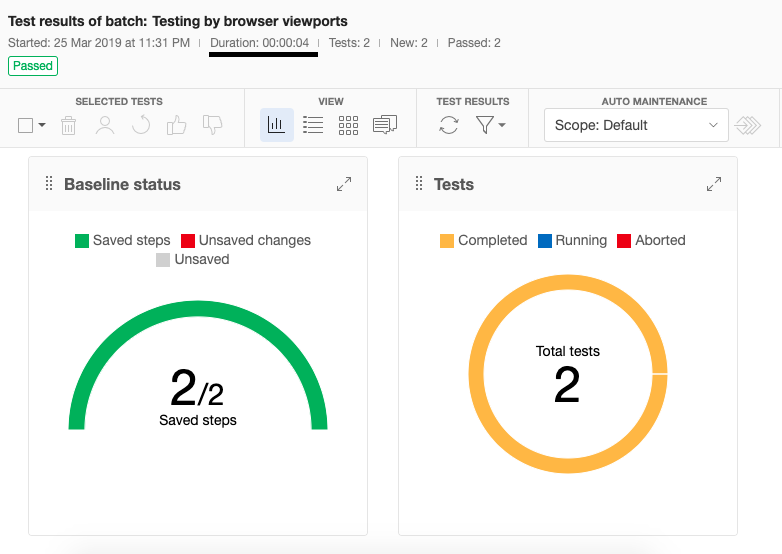Image resolution: width=782 pixels, height=554 pixels.
Task: Click the drag handle of Tests panel
Action: click(419, 184)
